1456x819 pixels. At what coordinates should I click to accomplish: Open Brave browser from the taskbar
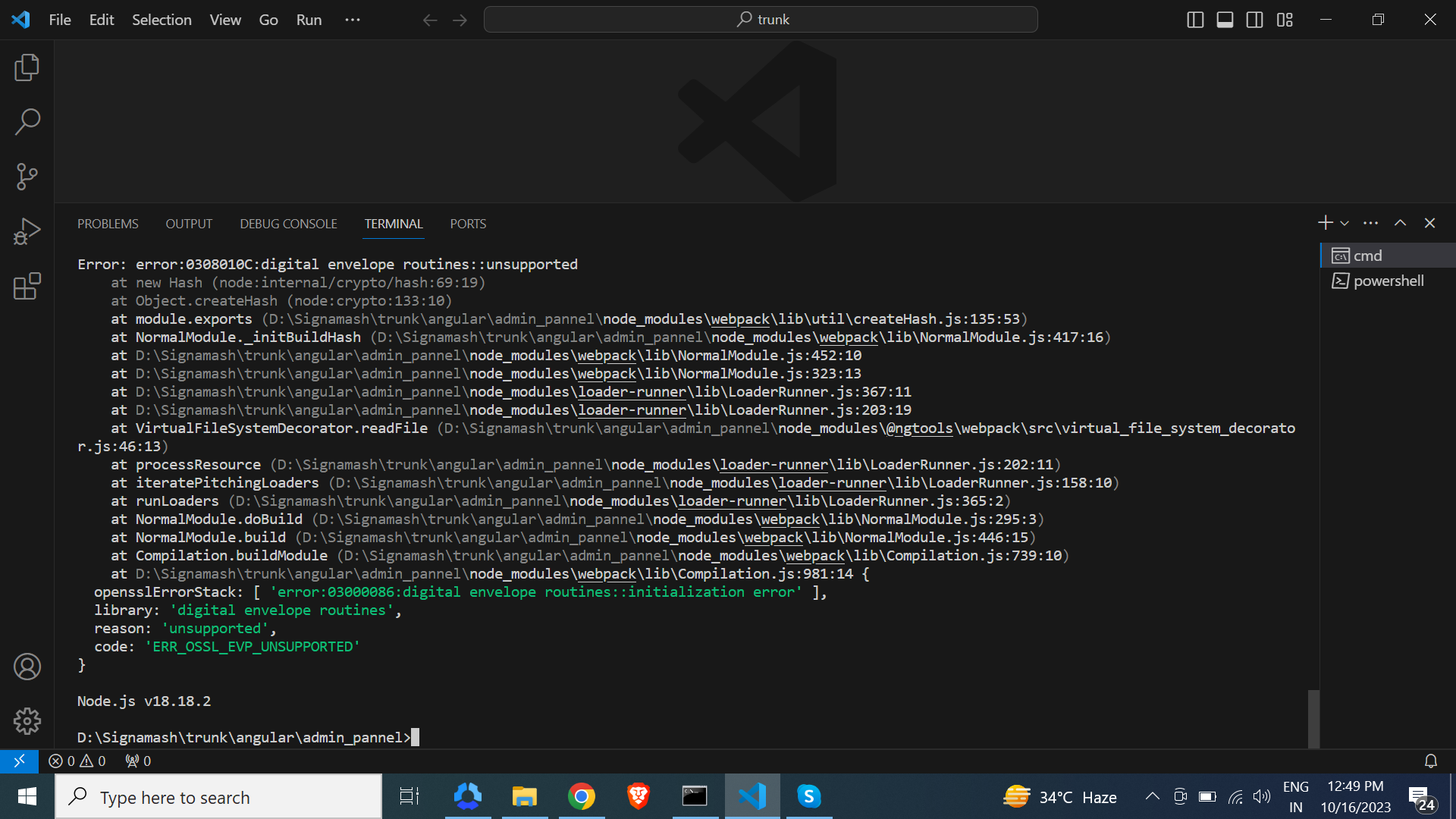click(639, 796)
